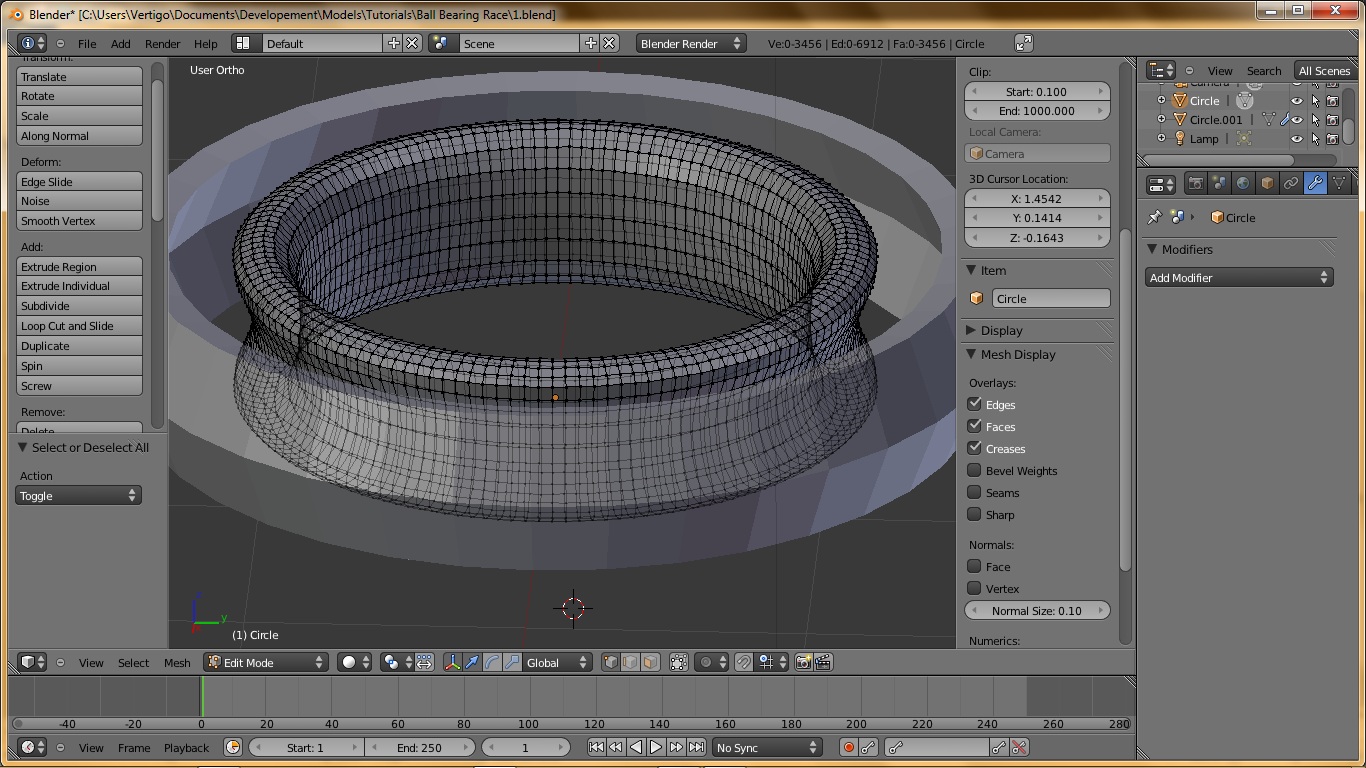Enable Bevel Weights checkbox
Viewport: 1366px width, 768px height.
coord(974,470)
